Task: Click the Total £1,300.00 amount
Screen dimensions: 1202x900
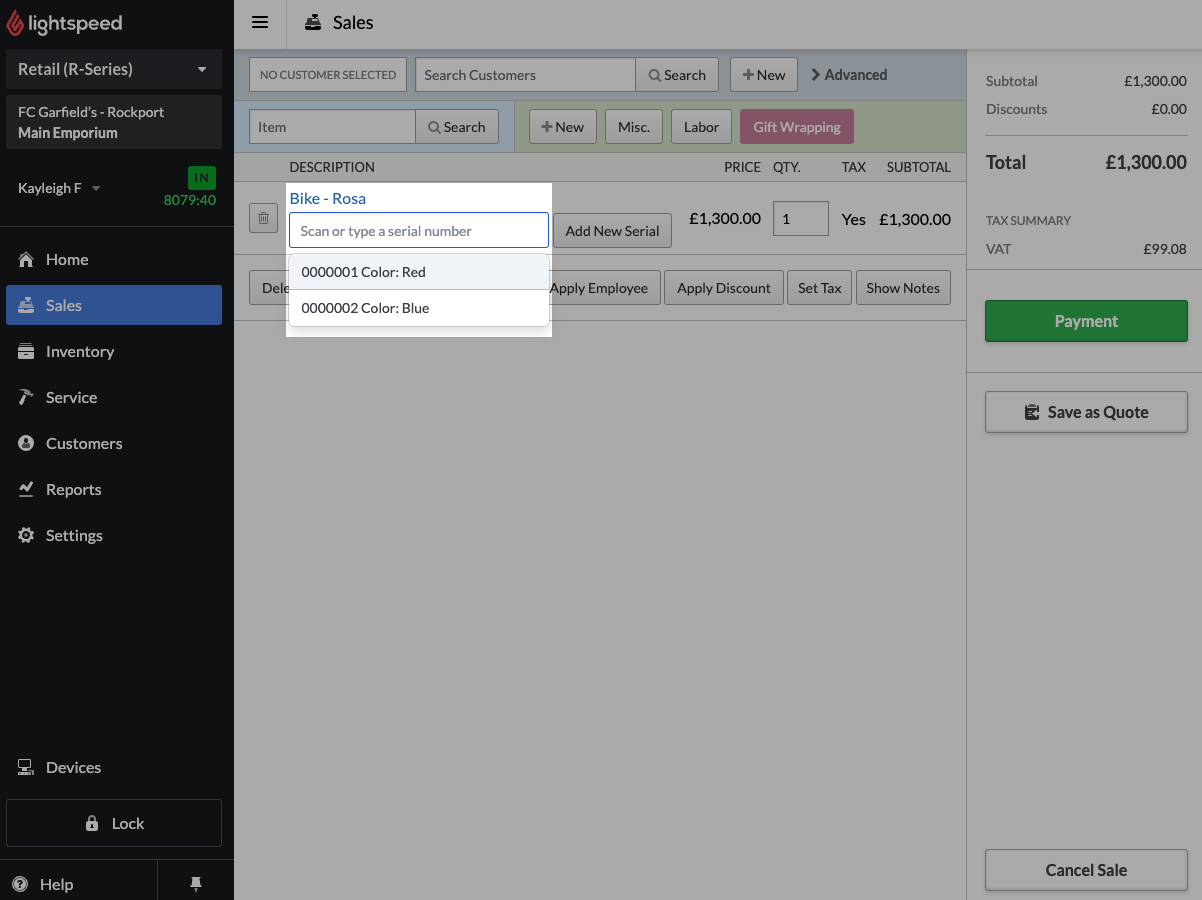Action: (1145, 162)
